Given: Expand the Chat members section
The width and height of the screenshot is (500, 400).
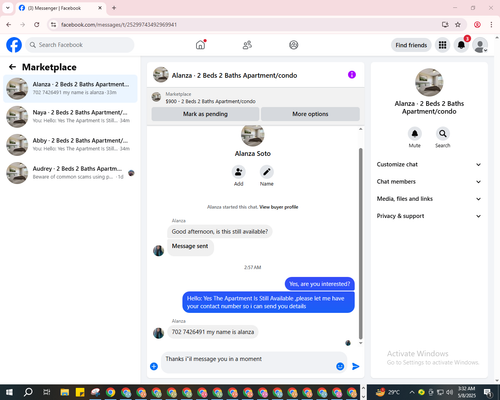Looking at the screenshot, I should pos(429,182).
